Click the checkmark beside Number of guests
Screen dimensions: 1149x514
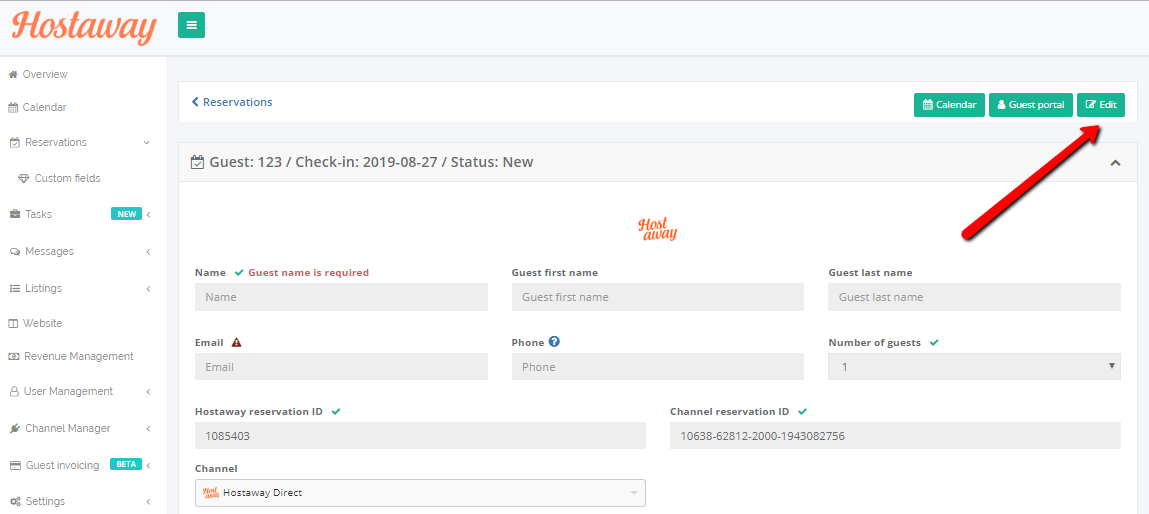934,342
